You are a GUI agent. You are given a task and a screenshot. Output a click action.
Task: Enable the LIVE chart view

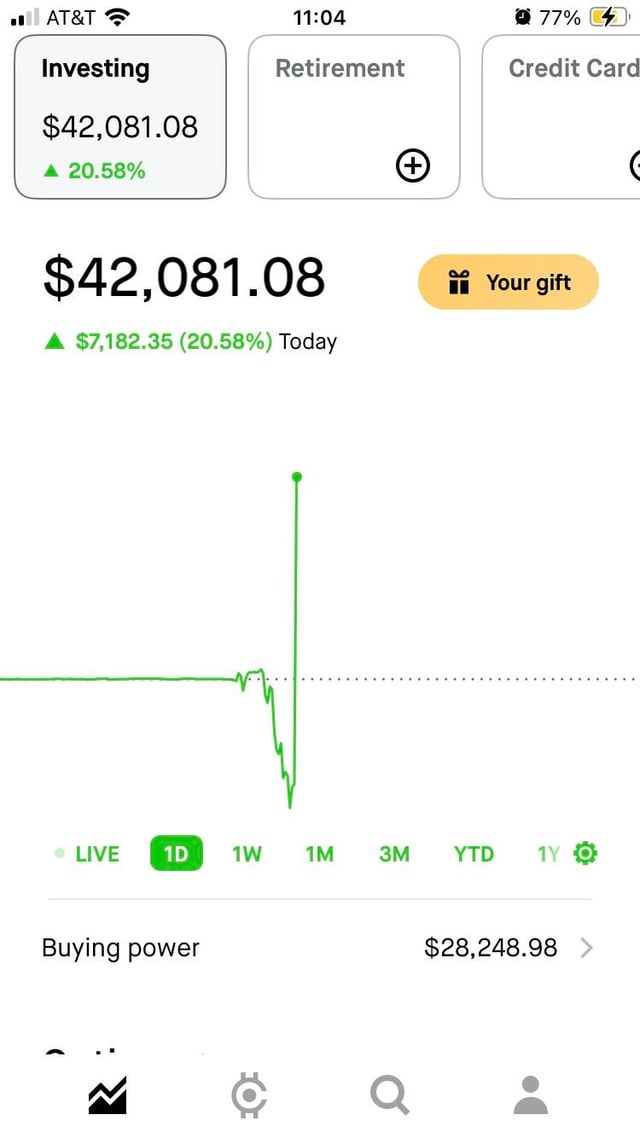88,854
